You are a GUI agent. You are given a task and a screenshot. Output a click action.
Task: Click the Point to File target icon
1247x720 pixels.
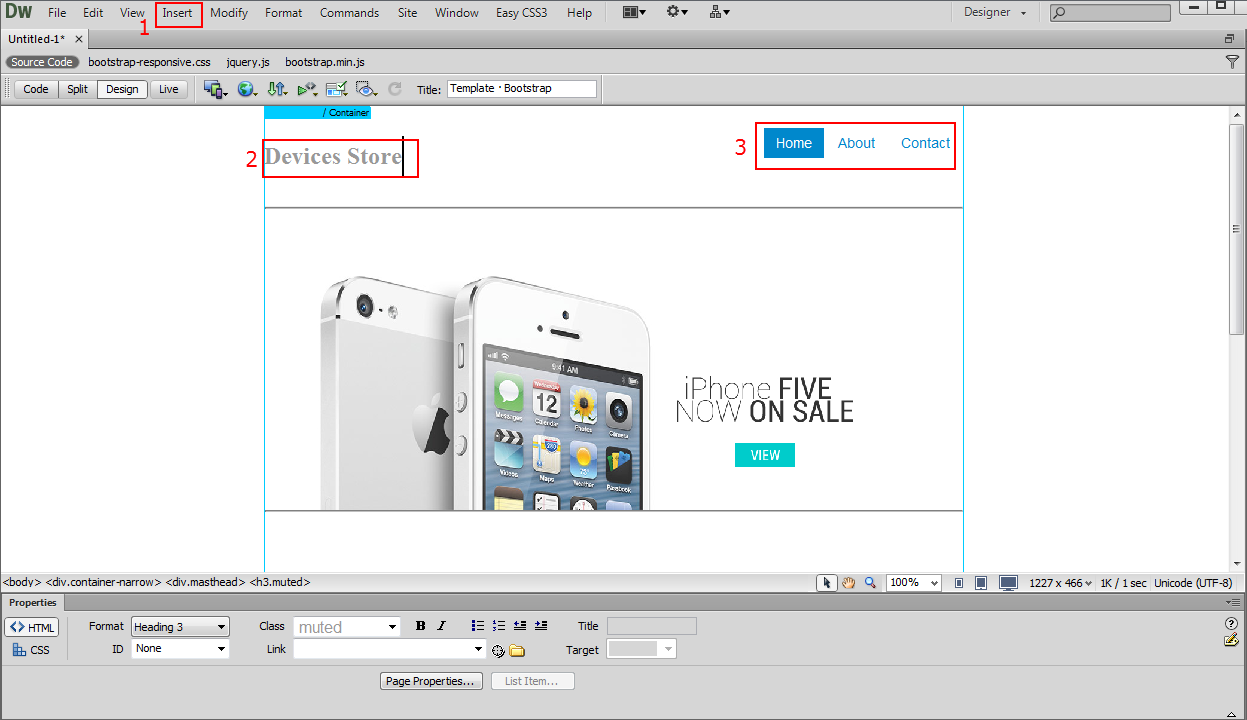pos(498,651)
